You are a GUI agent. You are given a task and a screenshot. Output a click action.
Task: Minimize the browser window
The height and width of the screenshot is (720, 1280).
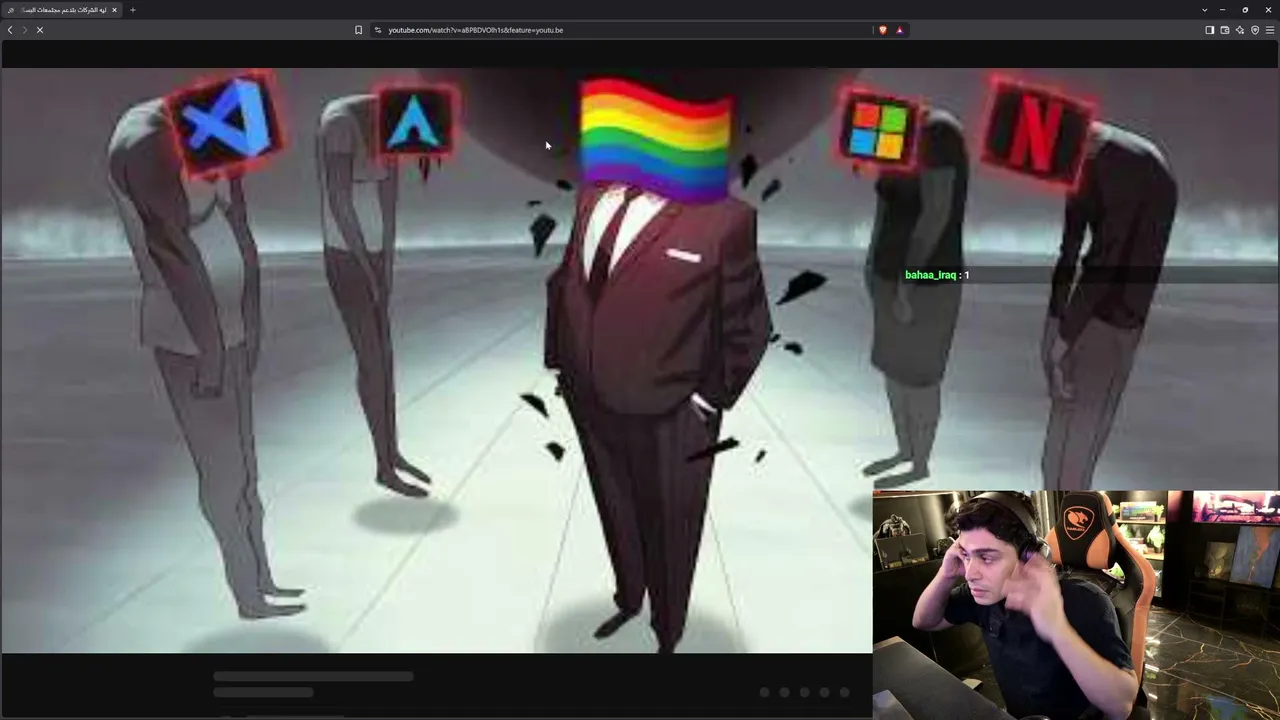1222,10
